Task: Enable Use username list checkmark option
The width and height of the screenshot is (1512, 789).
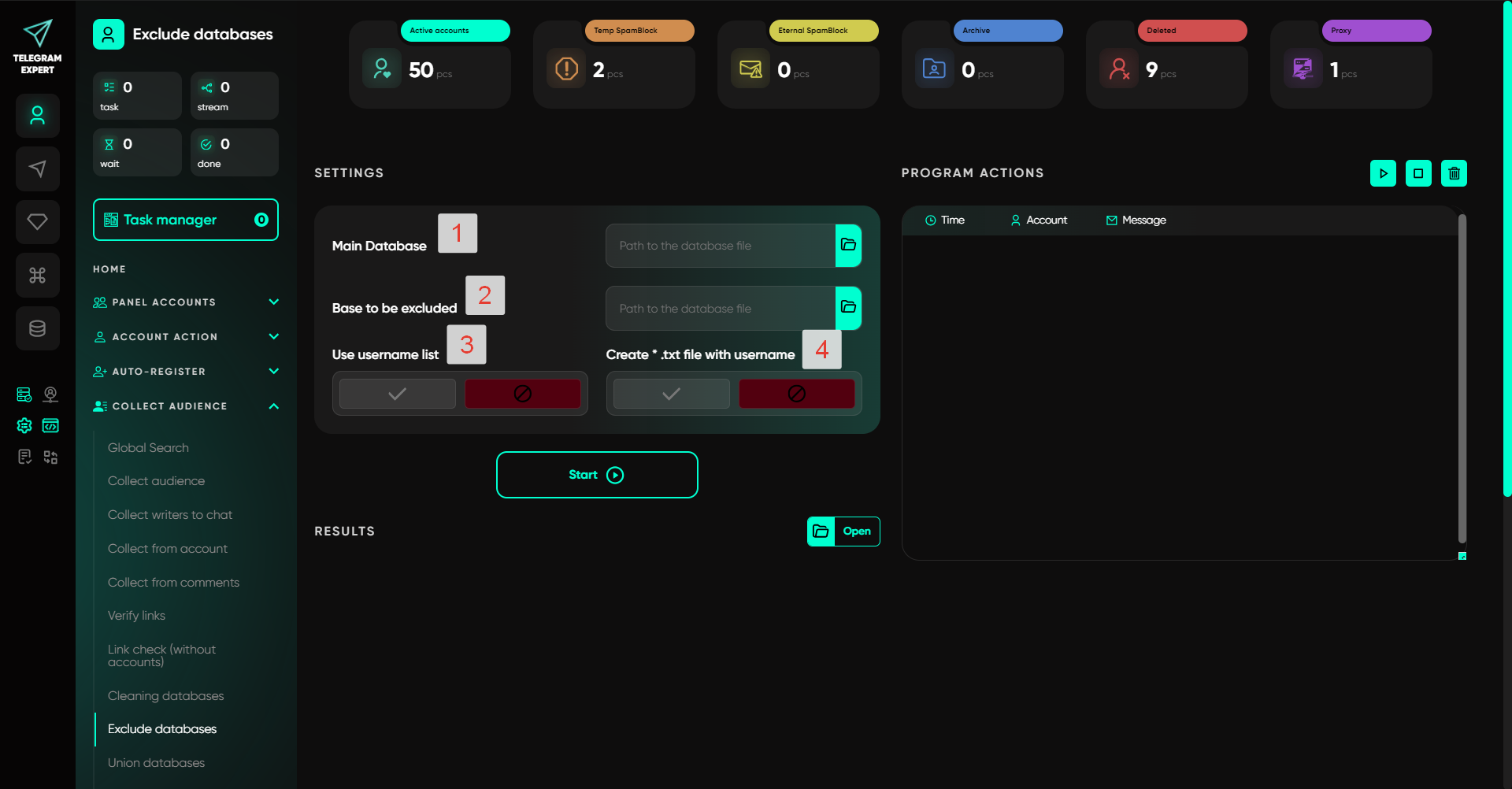Action: 398,394
